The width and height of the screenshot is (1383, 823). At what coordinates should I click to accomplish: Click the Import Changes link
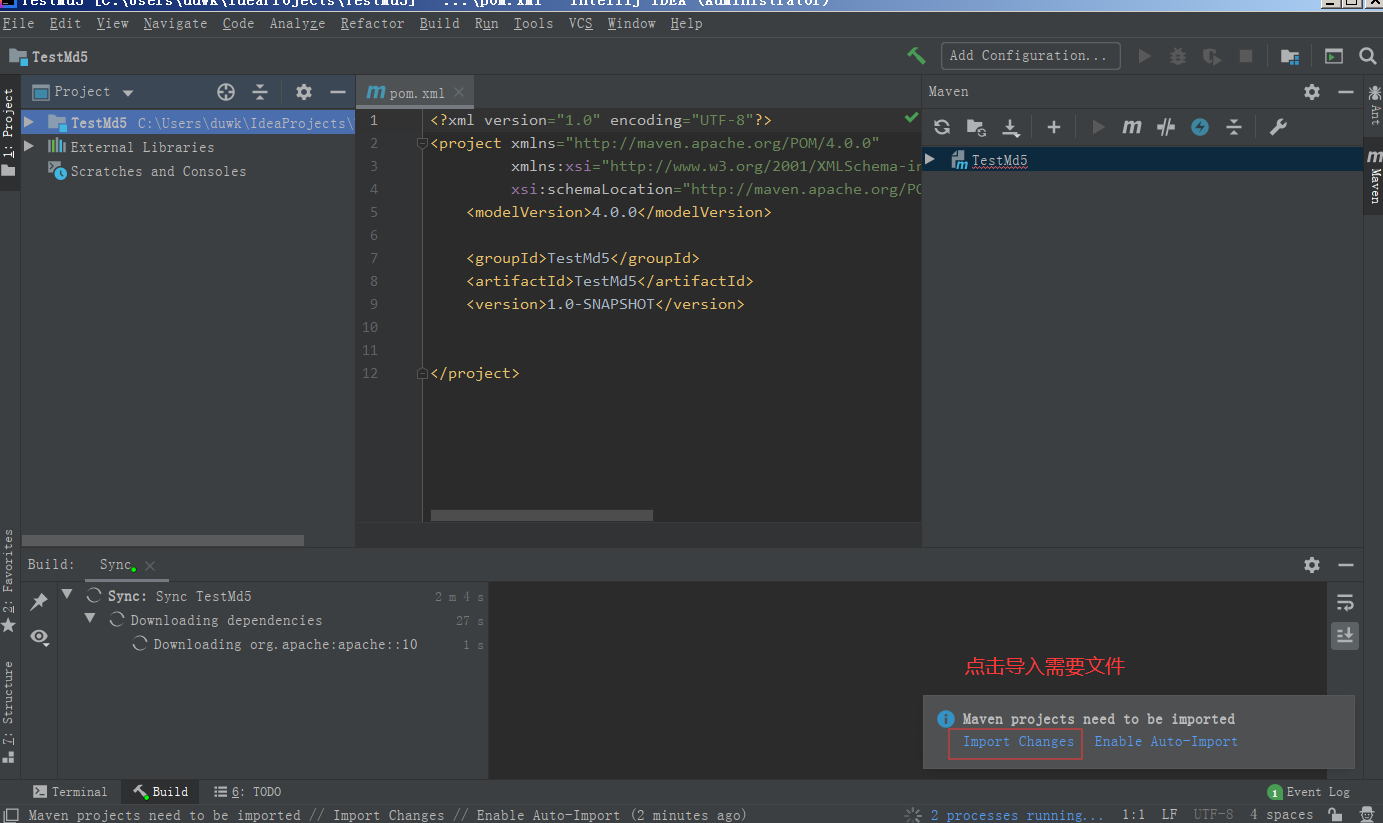[1018, 741]
